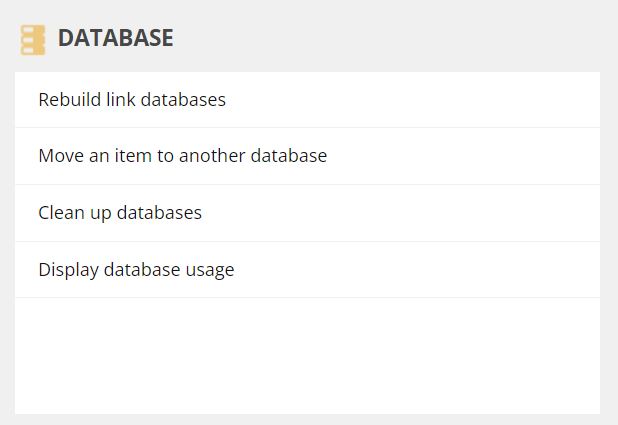Choose the Rebuild link databases entry

click(x=307, y=100)
